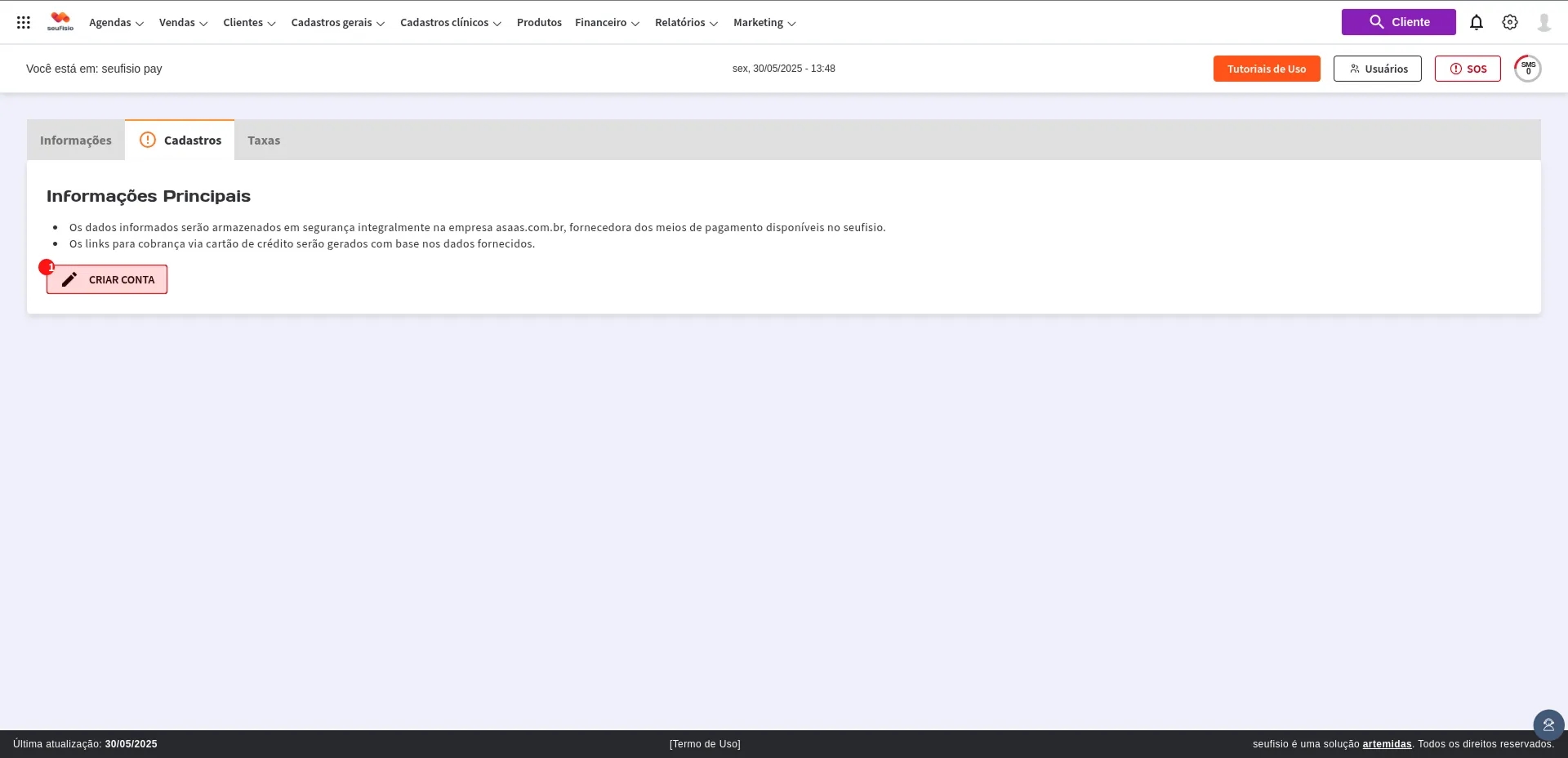
Task: Click the warning icon on Cadastros tab
Action: click(148, 140)
